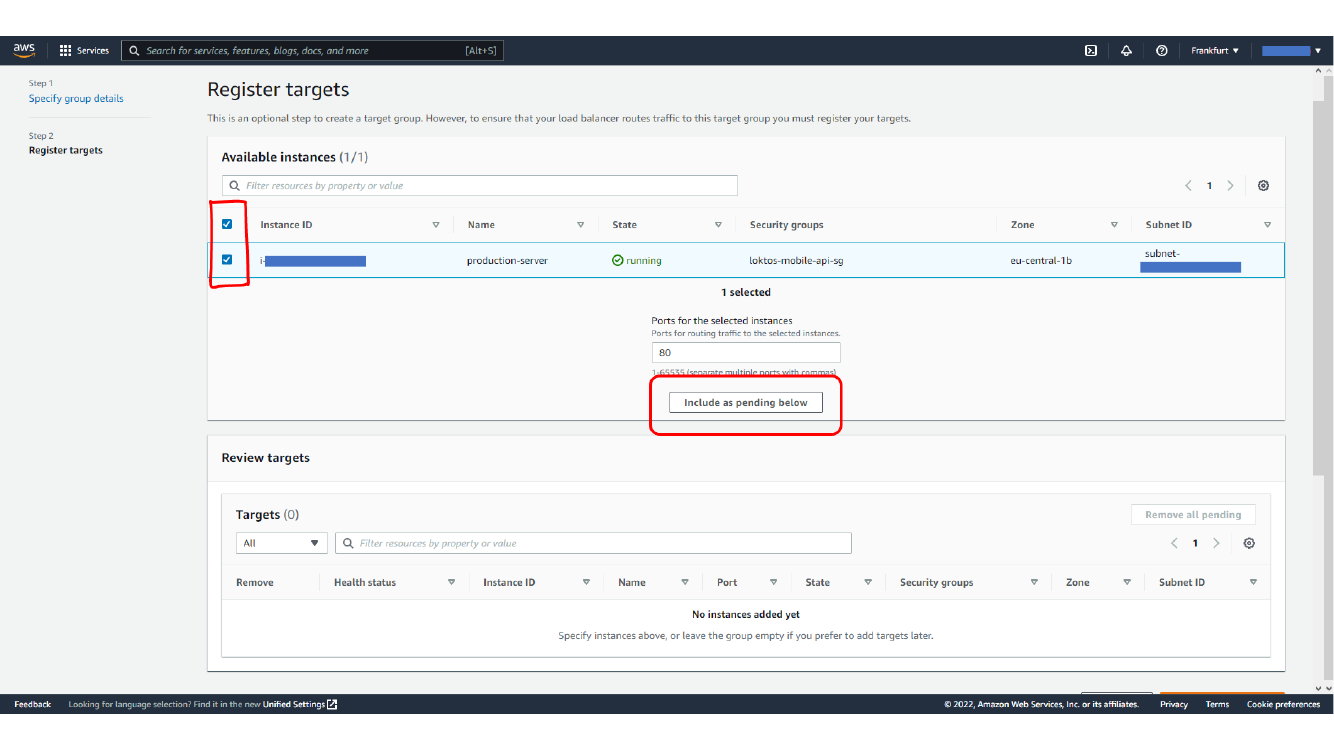Open the Frankfurt region dropdown
This screenshot has width=1334, height=750.
(1215, 50)
